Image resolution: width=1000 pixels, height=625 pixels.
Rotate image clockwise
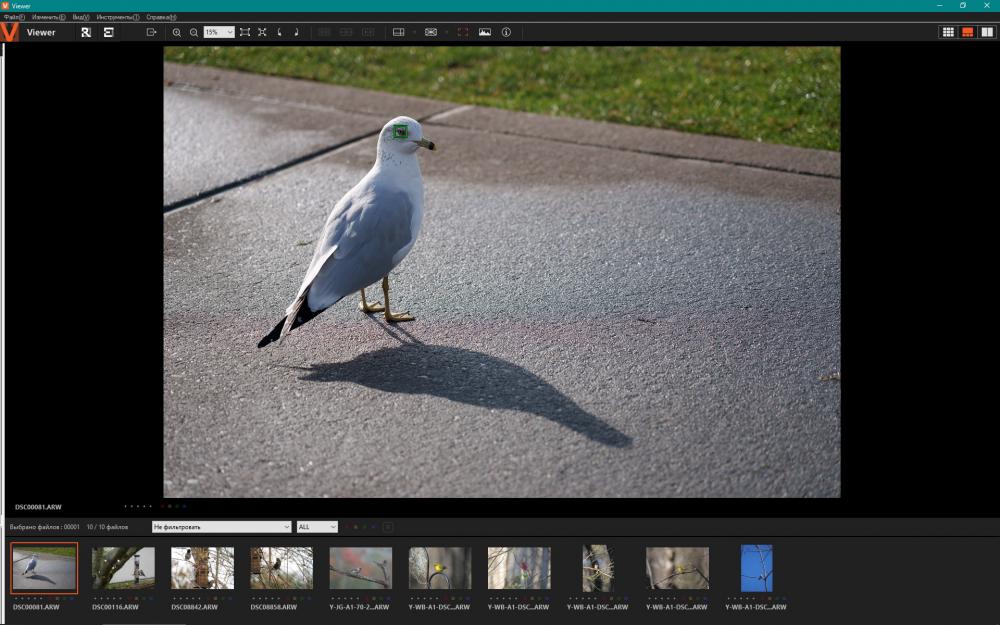coord(297,32)
